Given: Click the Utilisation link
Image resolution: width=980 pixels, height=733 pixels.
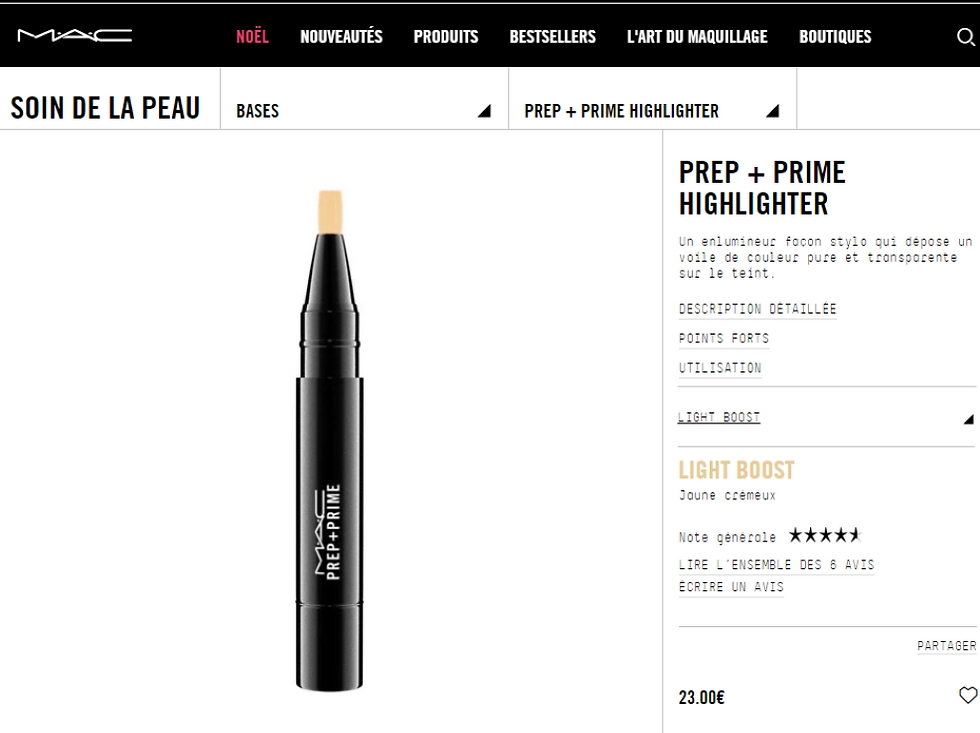Looking at the screenshot, I should (x=719, y=368).
